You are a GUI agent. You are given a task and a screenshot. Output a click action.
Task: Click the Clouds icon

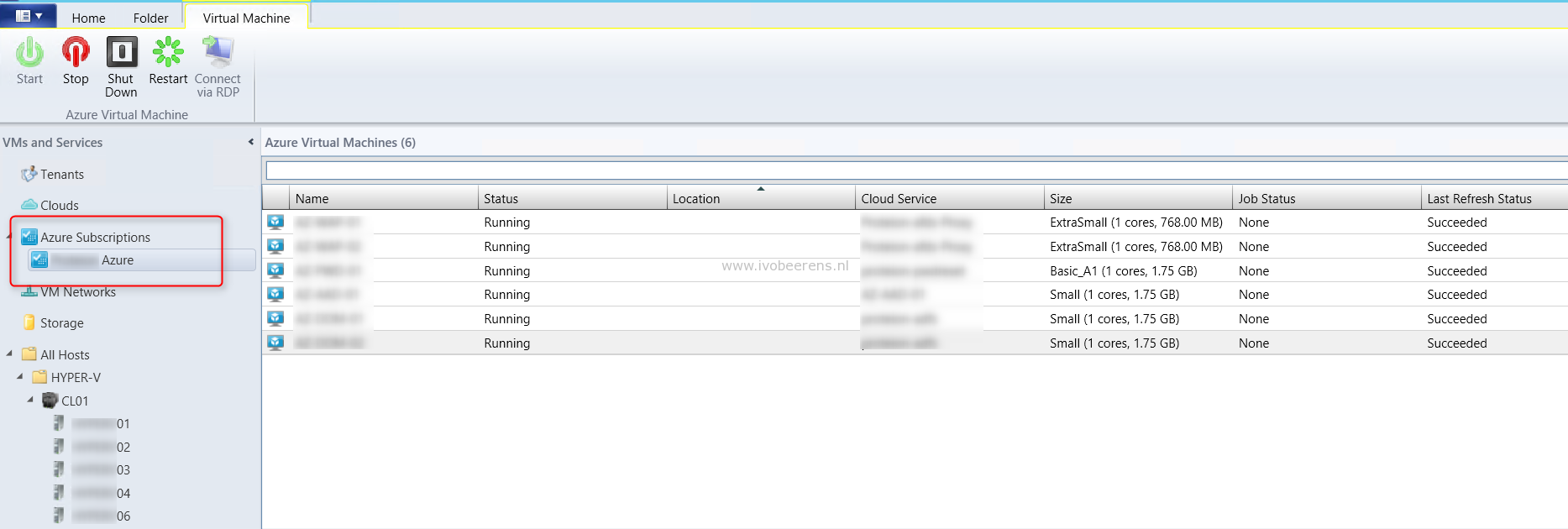[x=29, y=205]
